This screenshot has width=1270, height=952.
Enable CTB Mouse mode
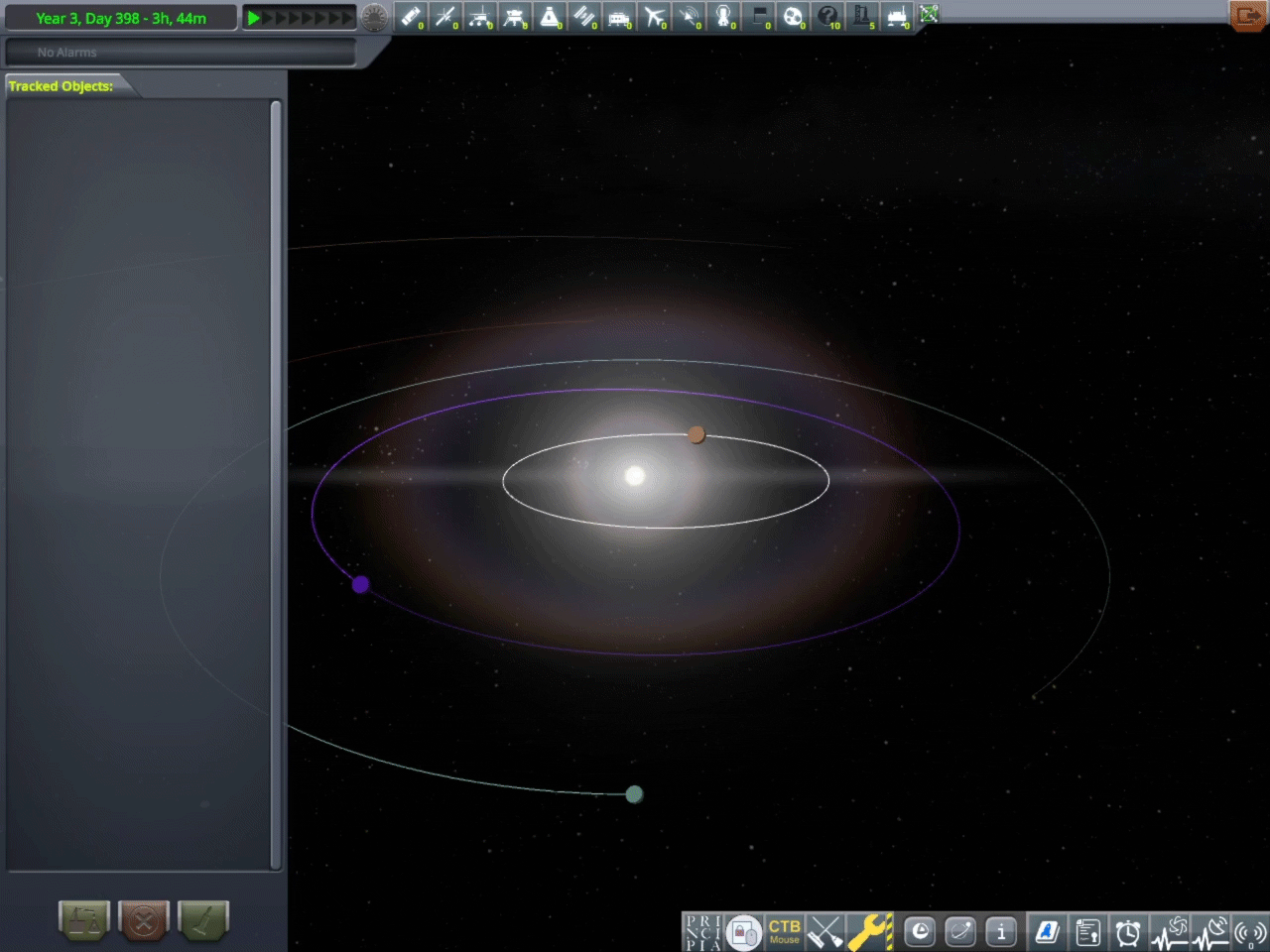(x=784, y=932)
